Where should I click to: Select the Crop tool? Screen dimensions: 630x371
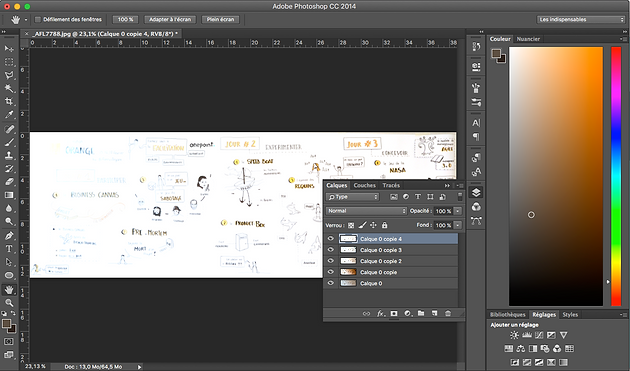click(9, 101)
